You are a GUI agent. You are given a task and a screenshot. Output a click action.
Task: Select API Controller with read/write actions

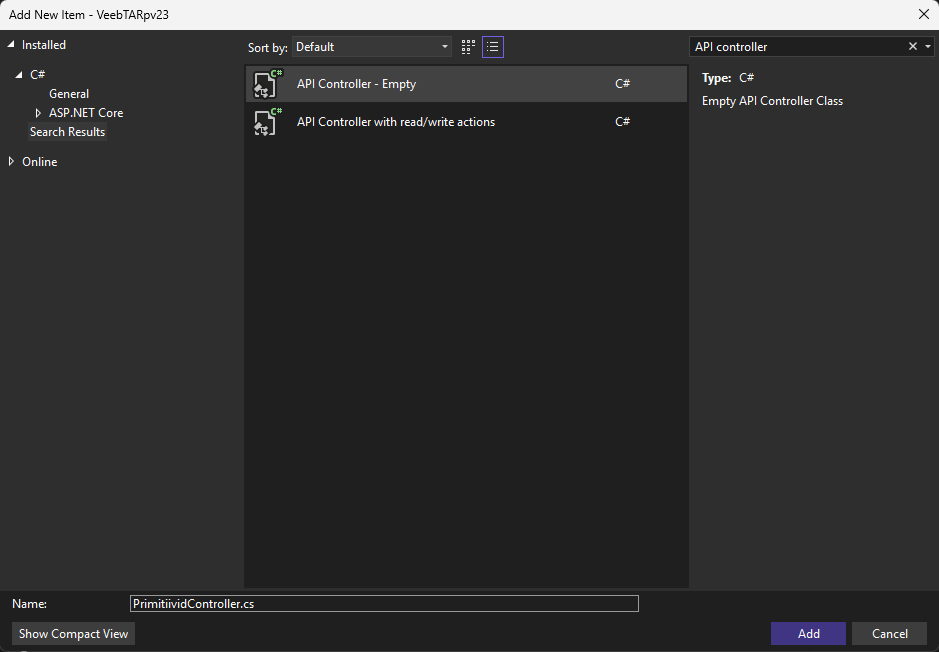point(396,122)
